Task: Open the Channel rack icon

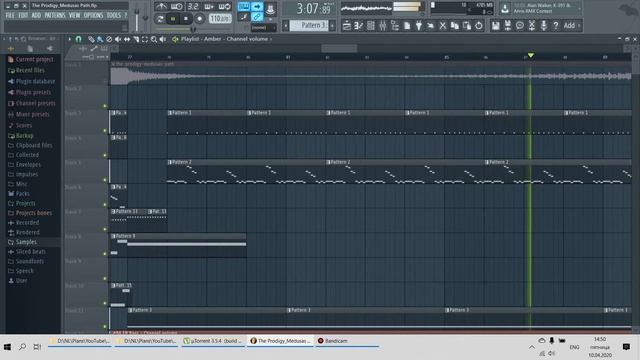Action: [x=371, y=26]
